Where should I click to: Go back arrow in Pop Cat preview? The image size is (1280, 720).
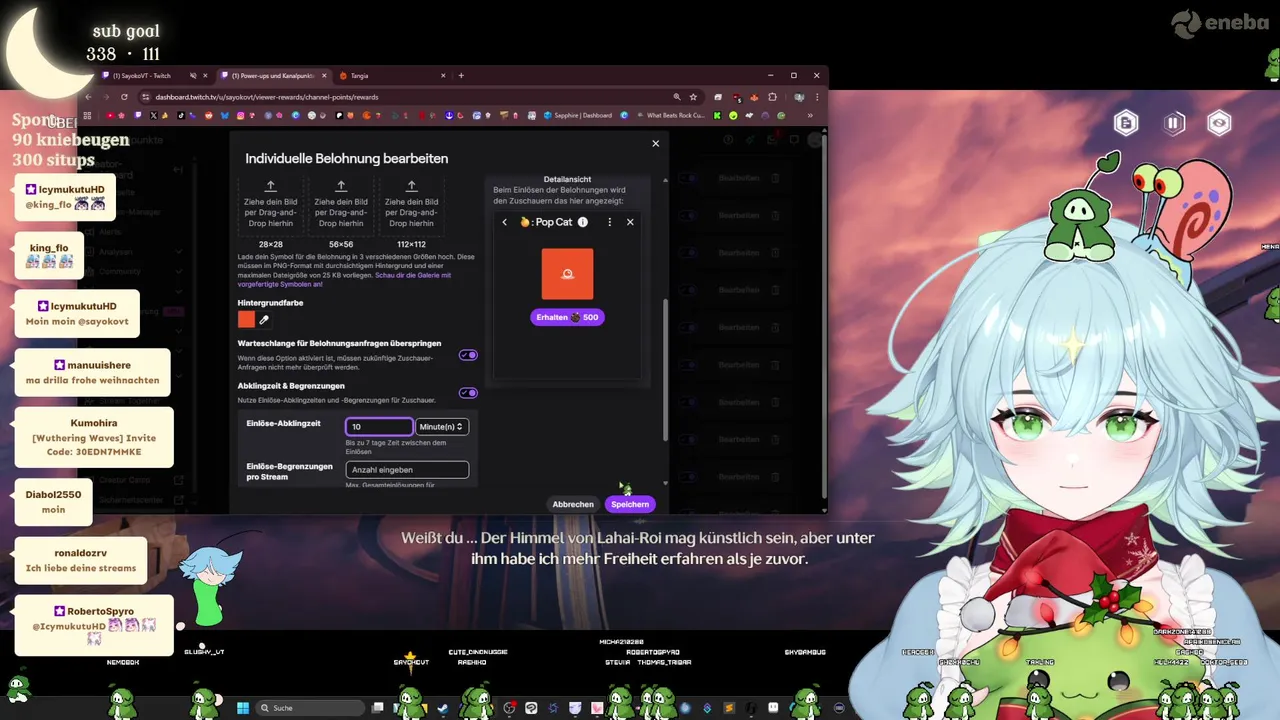tap(505, 222)
